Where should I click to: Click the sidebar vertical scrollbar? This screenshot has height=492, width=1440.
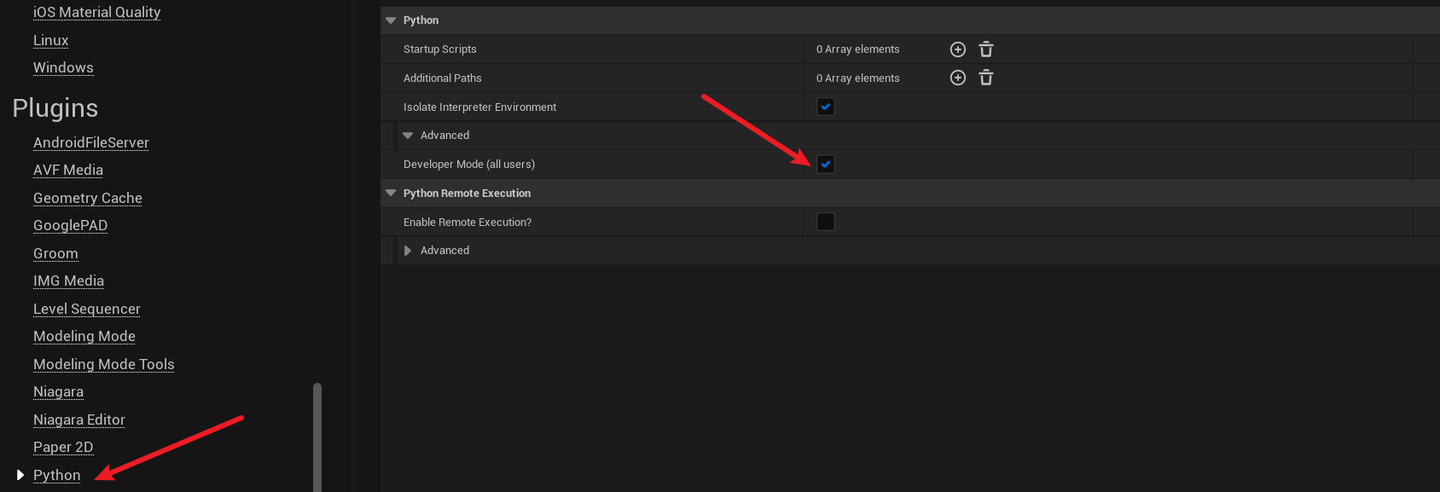318,437
